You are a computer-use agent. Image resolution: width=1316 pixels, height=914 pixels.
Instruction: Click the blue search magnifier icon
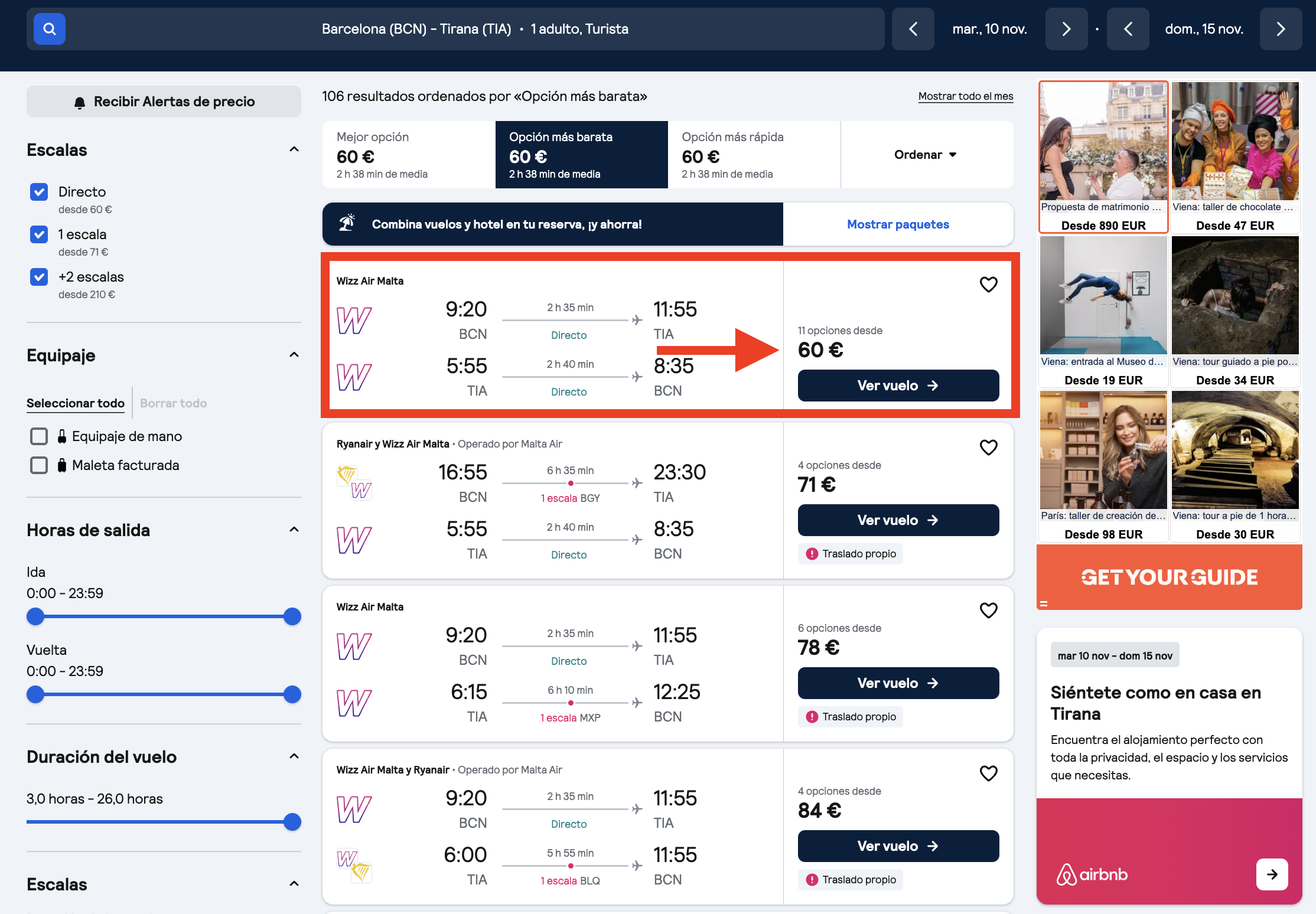[49, 29]
